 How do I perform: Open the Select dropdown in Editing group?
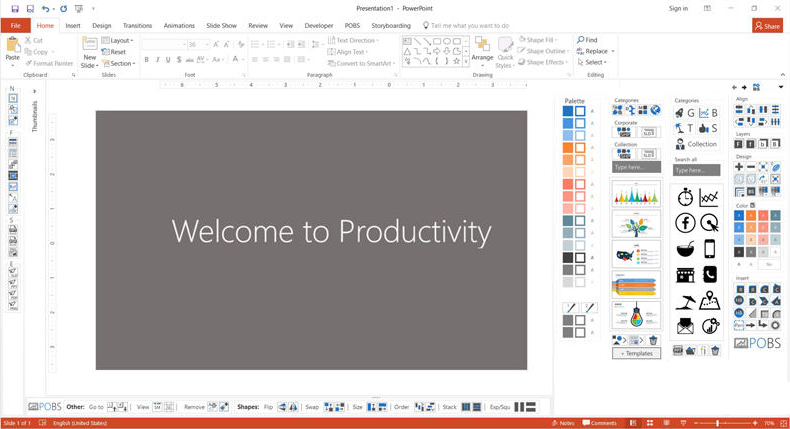(591, 62)
